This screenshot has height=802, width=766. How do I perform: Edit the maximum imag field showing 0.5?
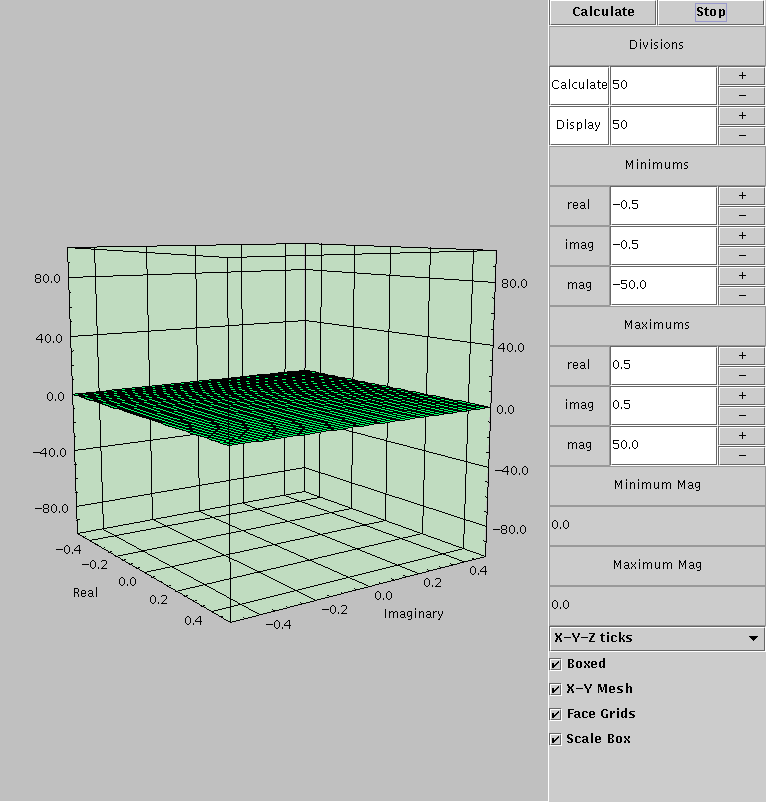(663, 405)
